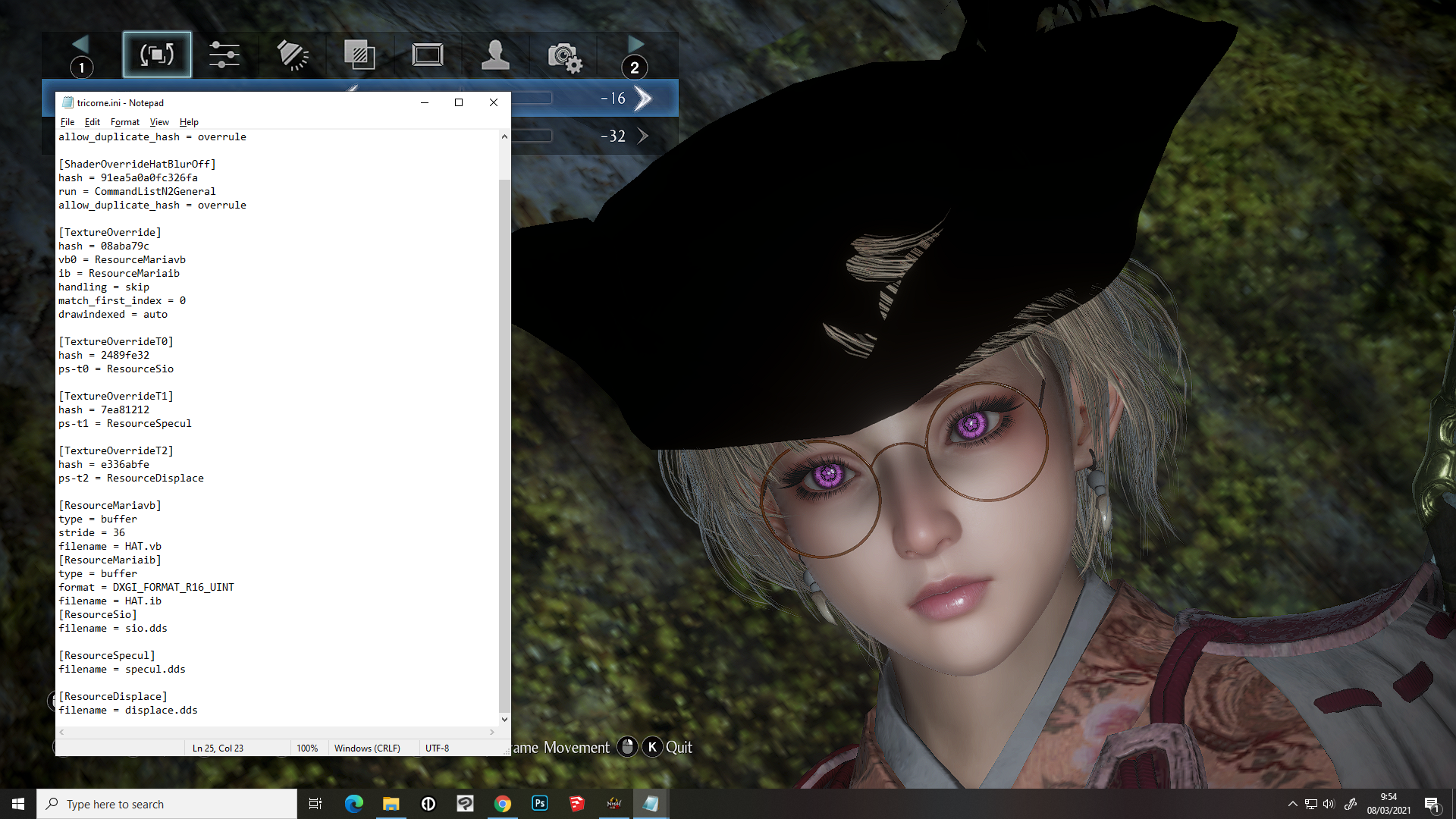Click the K key prompt next to Quit
Viewport: 1456px width, 819px height.
tap(652, 747)
